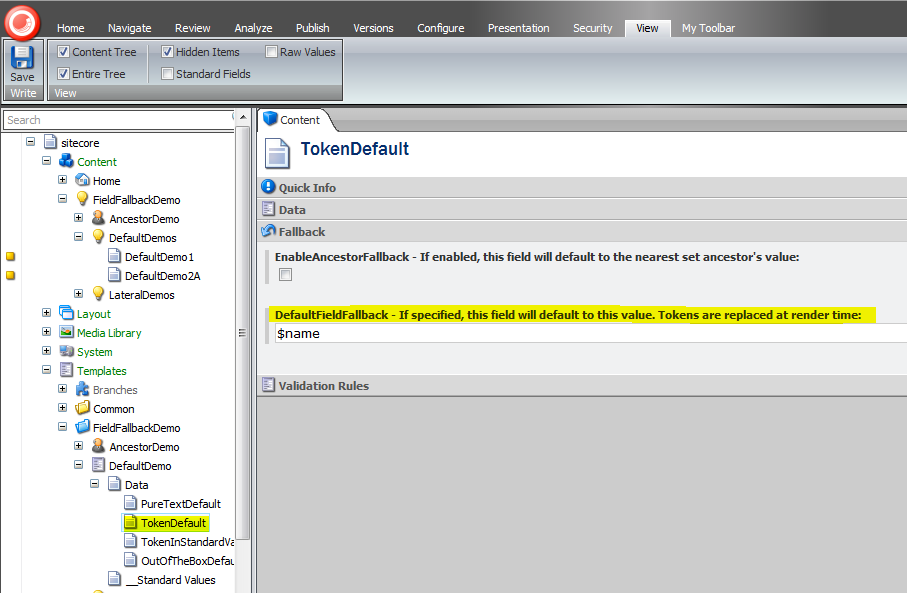
Task: Click the Quick Info exclamation icon
Action: click(268, 186)
